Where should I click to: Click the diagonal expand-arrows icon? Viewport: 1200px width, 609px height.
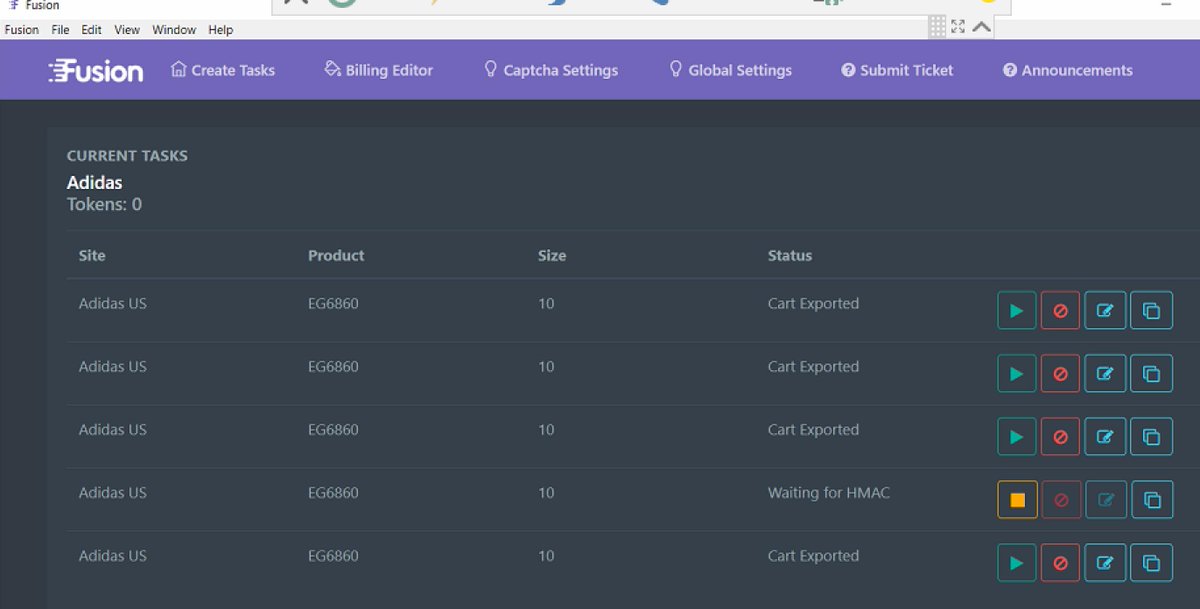pyautogui.click(x=957, y=27)
